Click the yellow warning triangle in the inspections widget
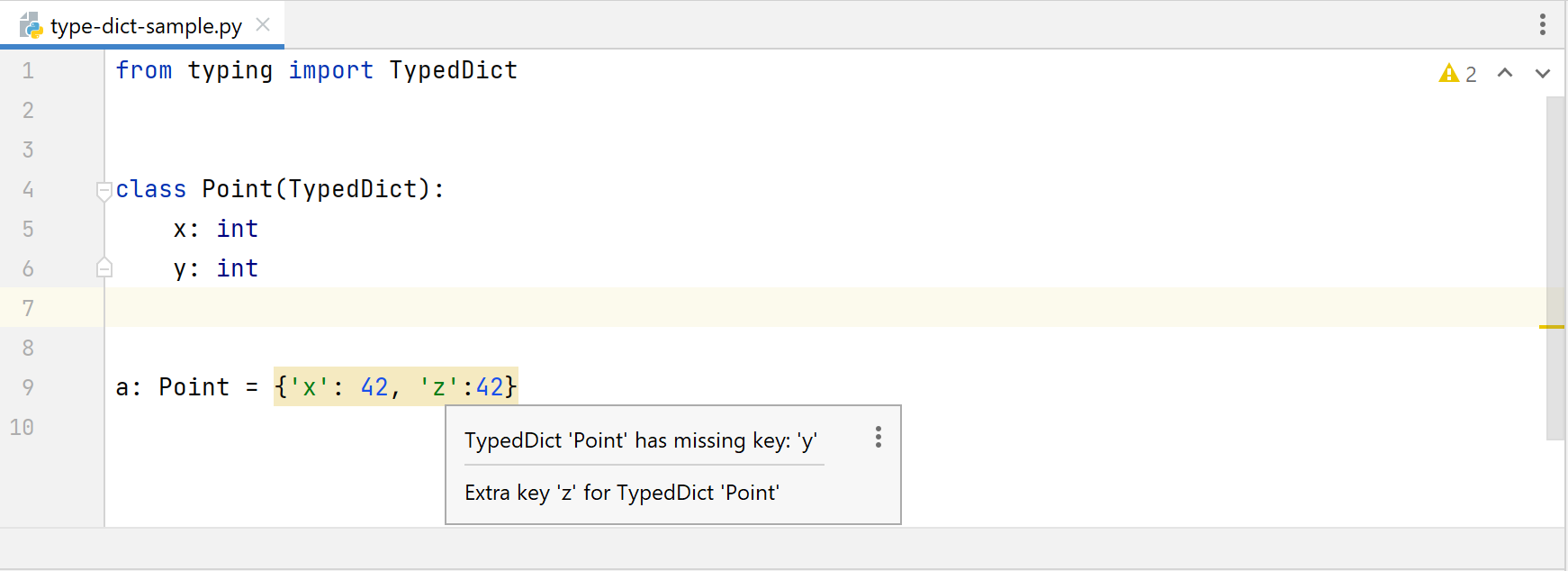The height and width of the screenshot is (571, 1568). (x=1449, y=74)
